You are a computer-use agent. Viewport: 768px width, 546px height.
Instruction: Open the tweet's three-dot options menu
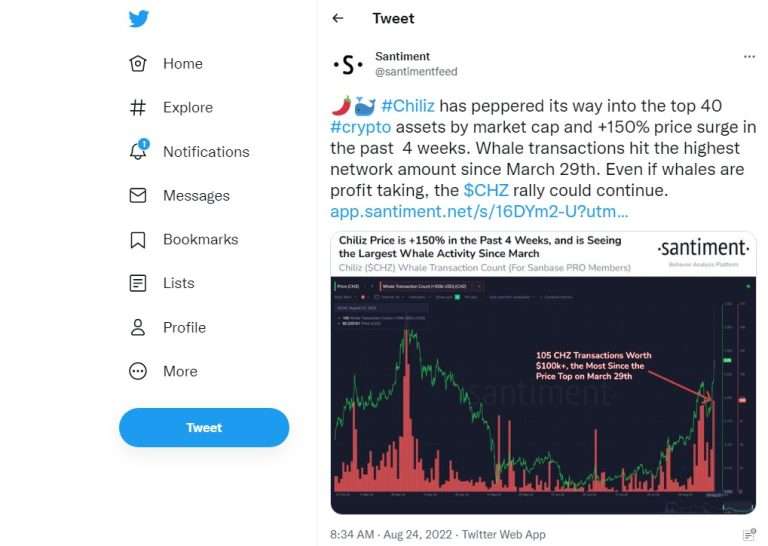749,57
